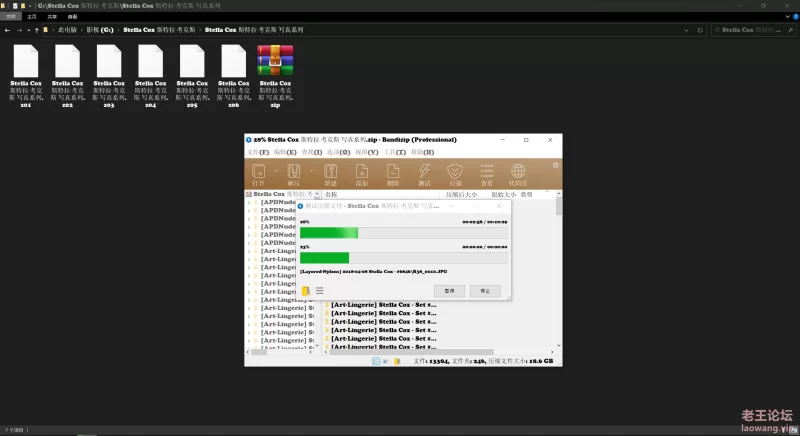Open the dropdown arrow next to Open (打开)
The image size is (800, 436).
pyautogui.click(x=276, y=171)
